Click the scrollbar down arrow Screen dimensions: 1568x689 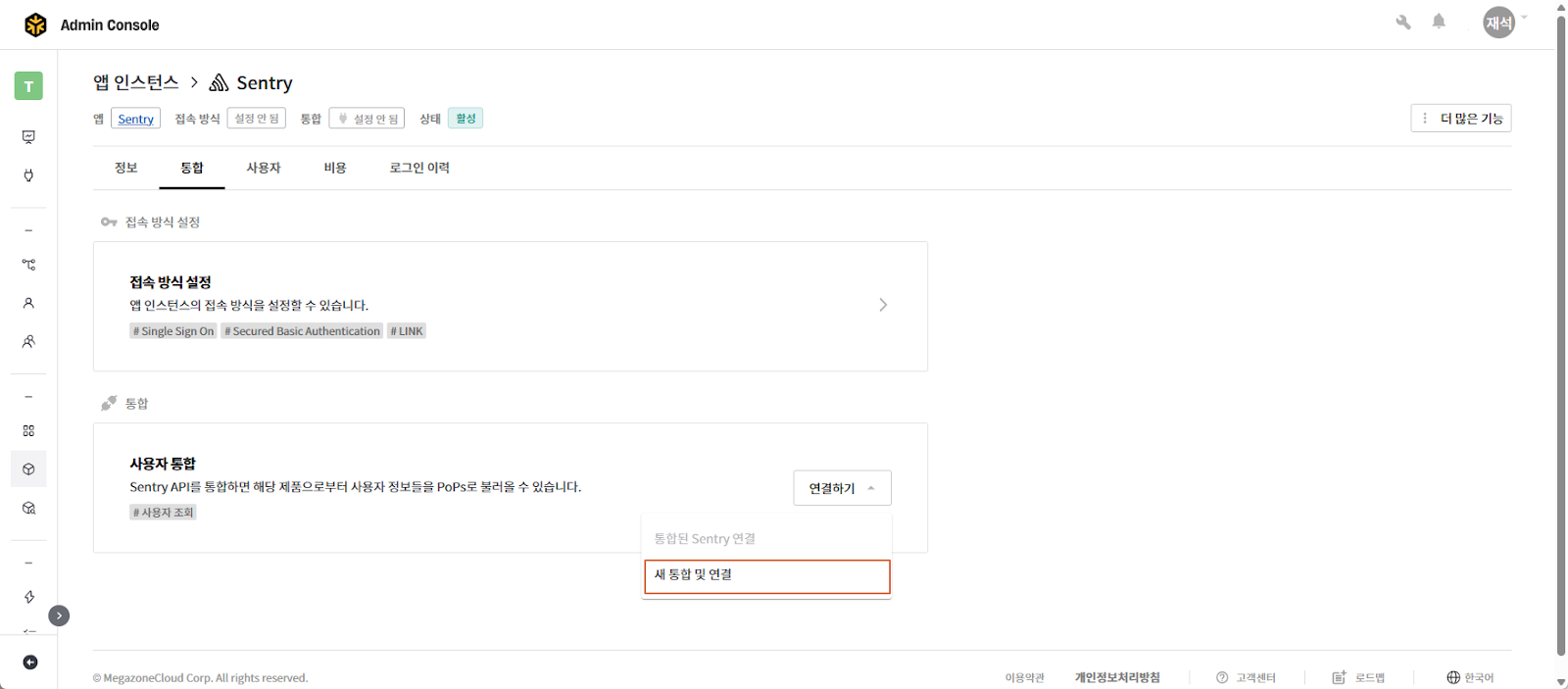(1561, 682)
